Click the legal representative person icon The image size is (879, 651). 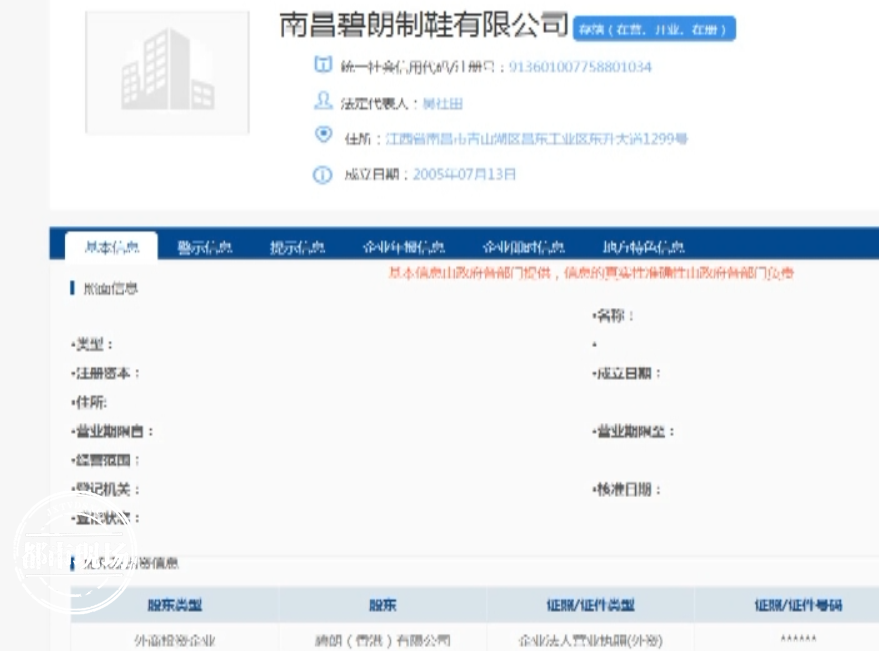coord(323,101)
